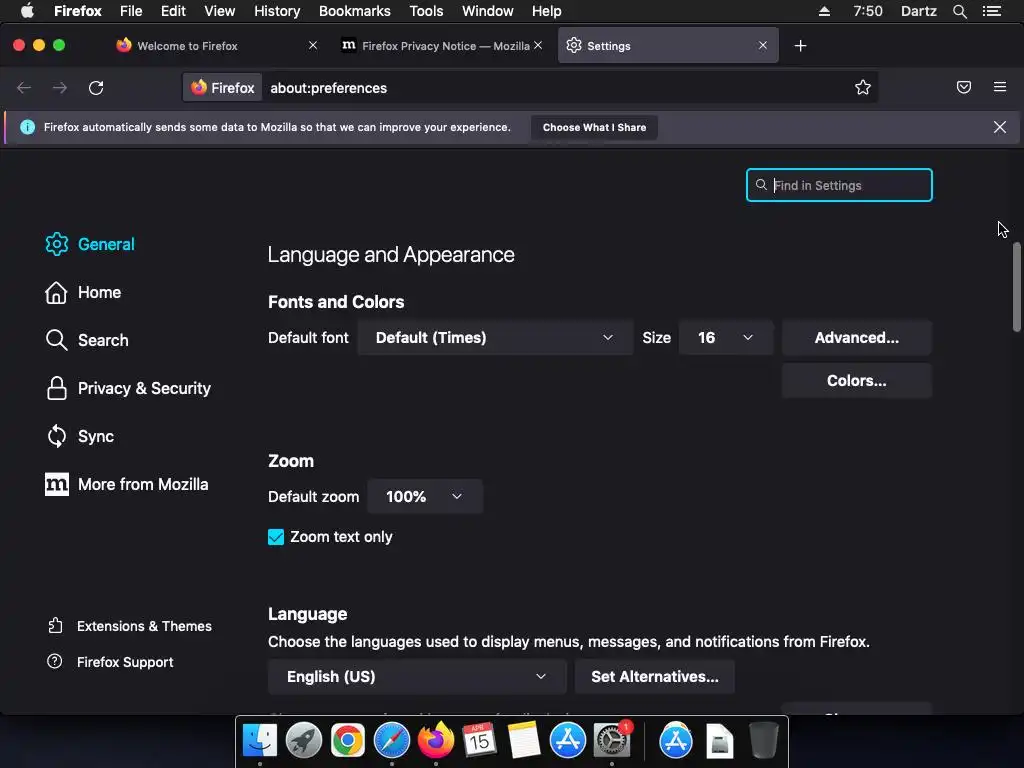Open Finder from the Dock

260,740
